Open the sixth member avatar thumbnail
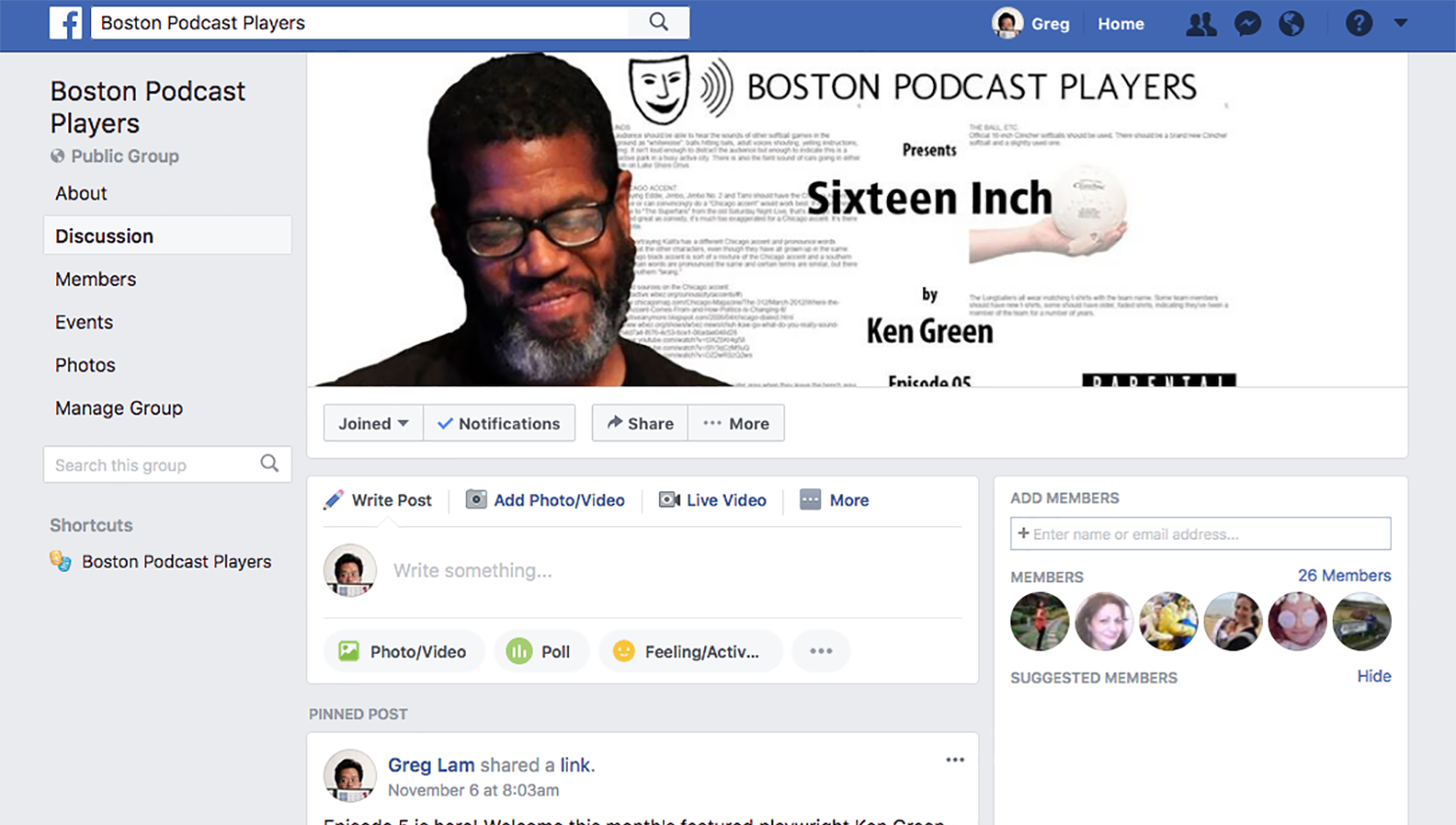The image size is (1456, 825). (x=1362, y=621)
